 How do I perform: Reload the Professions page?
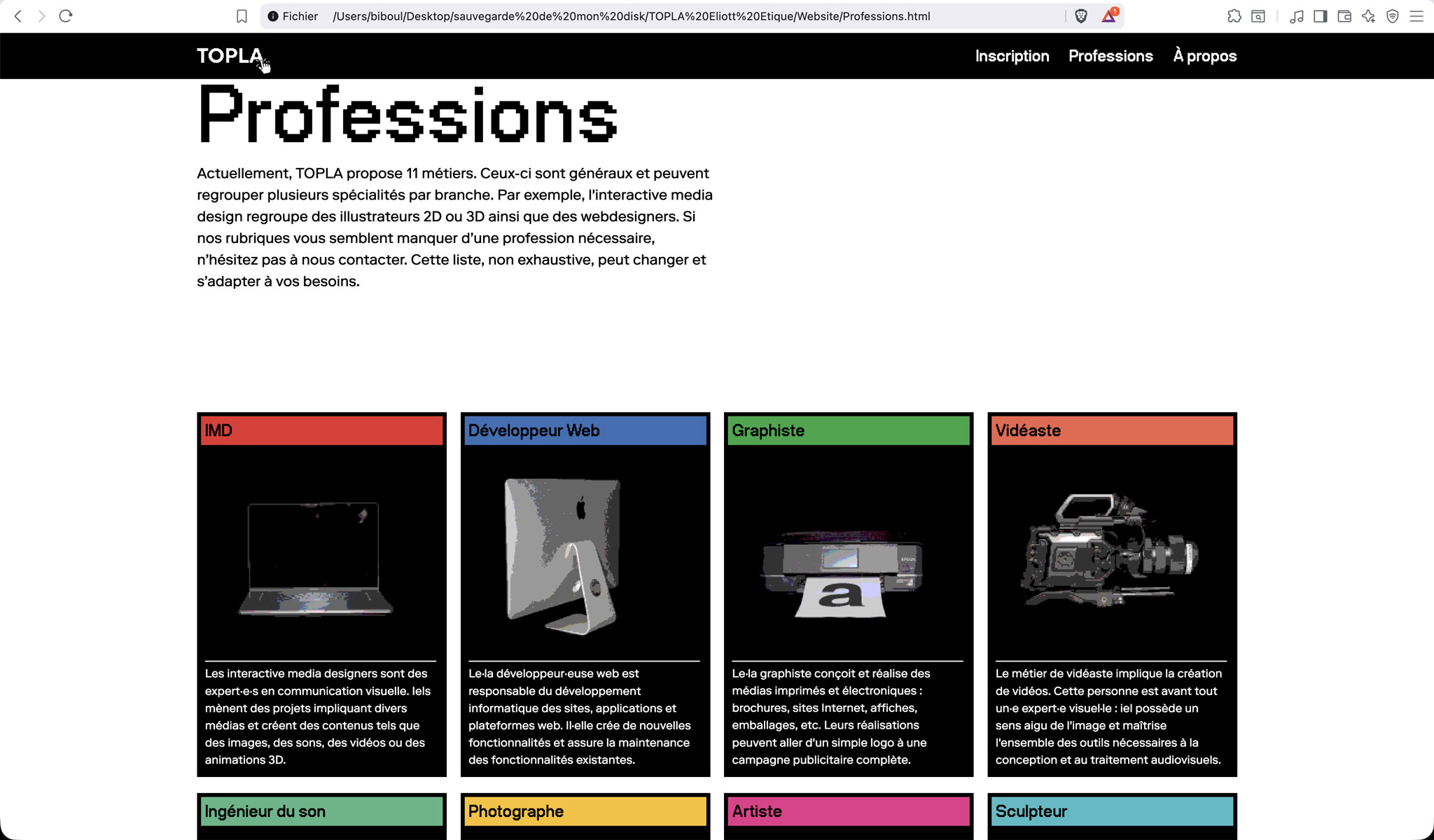pos(66,16)
